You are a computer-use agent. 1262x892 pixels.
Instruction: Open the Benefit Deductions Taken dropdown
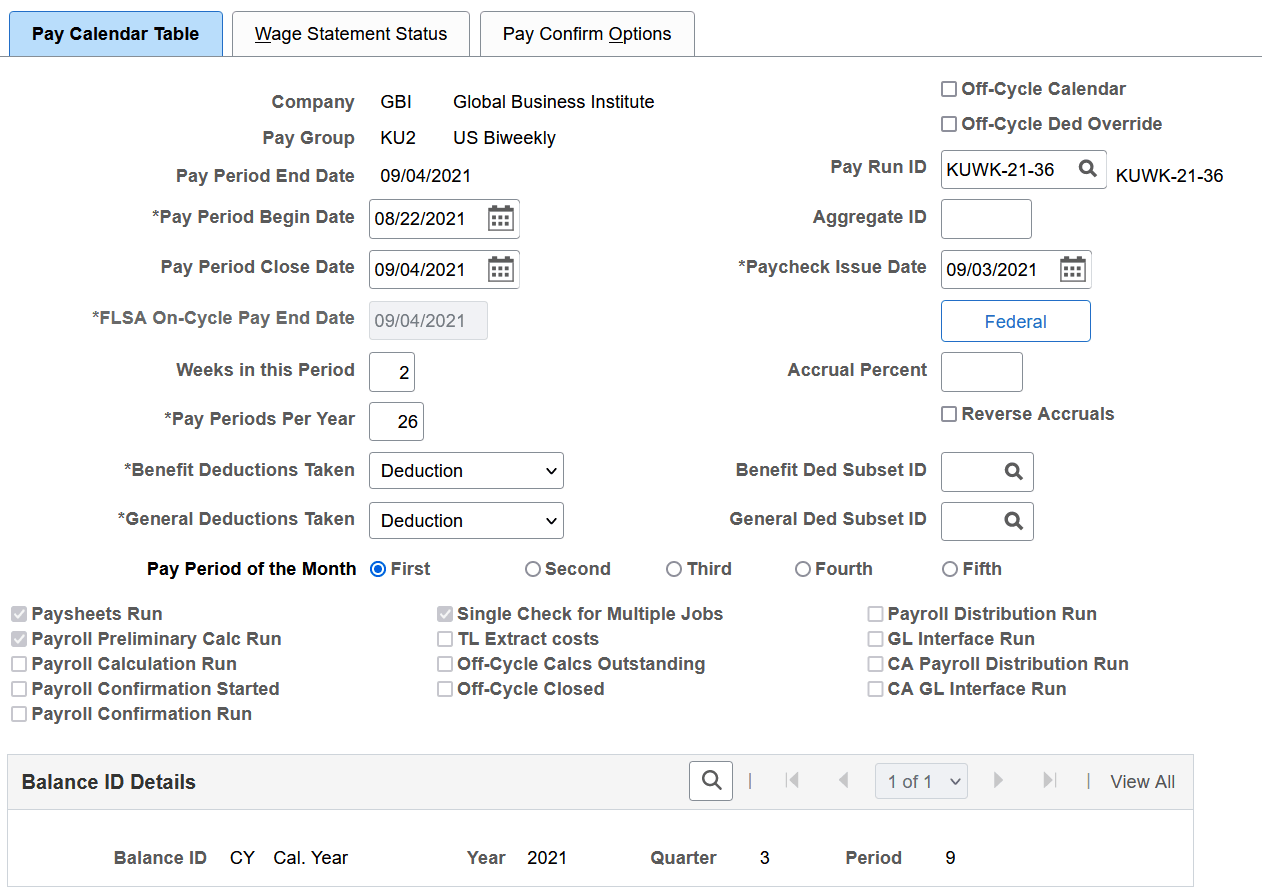tap(466, 470)
